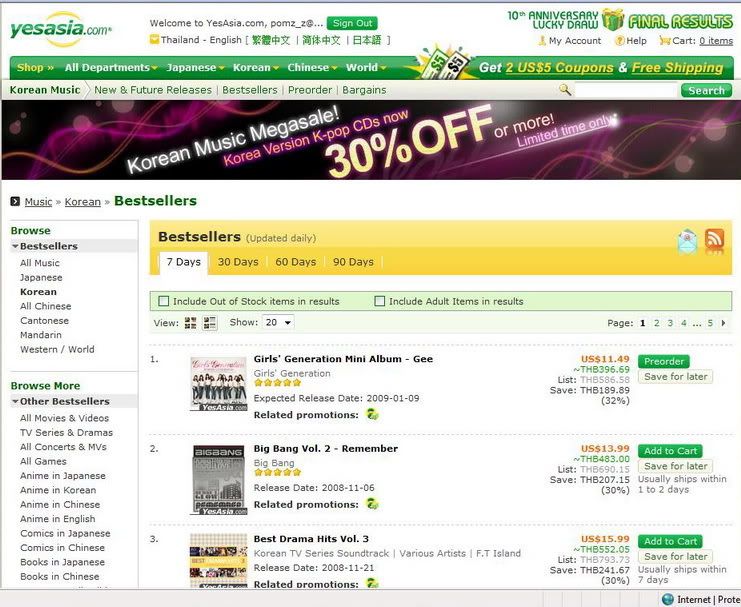This screenshot has height=607, width=741.
Task: Open Girls' Generation Gee album thumbnail
Action: [218, 384]
